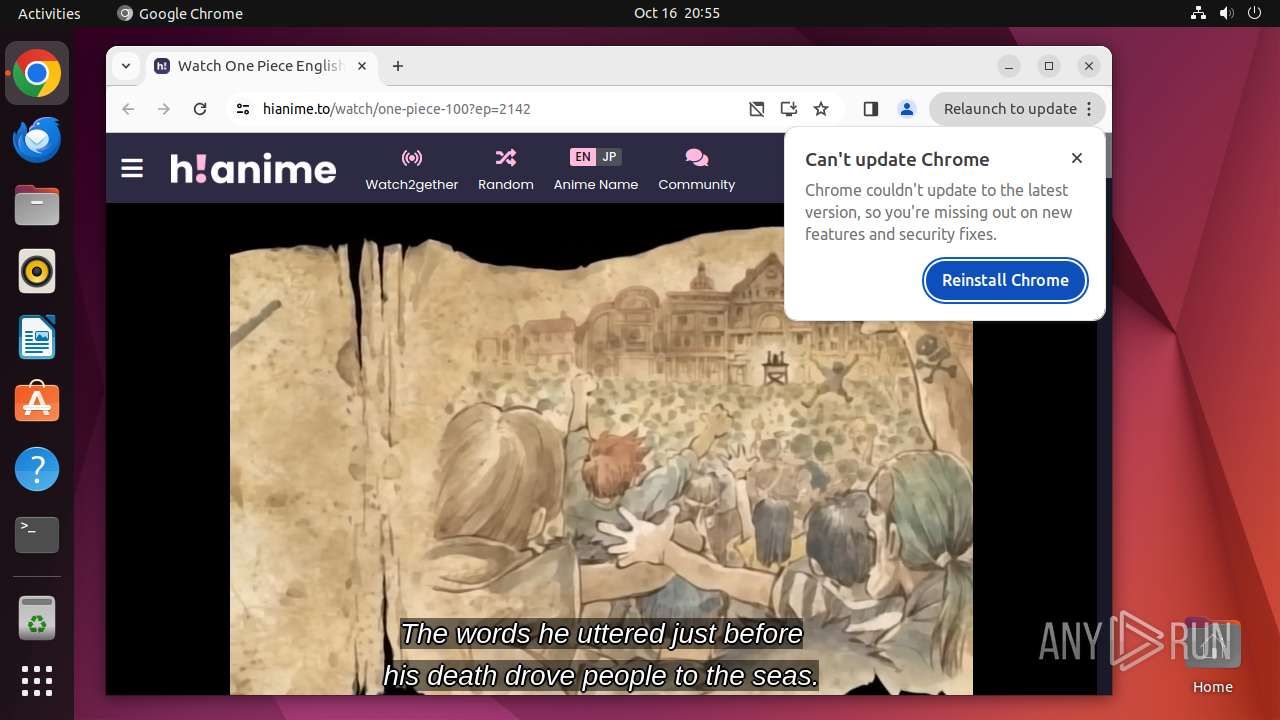Click the install app icon in address bar

pos(789,109)
